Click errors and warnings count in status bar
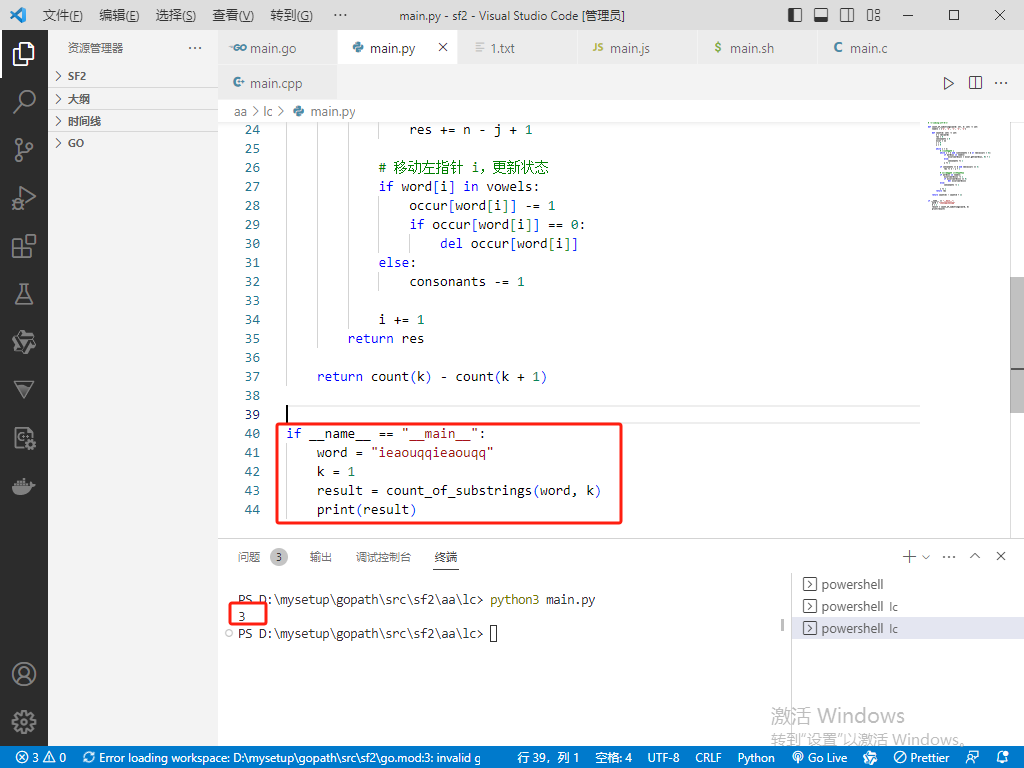Screen dimensions: 1024x768 tap(41, 758)
